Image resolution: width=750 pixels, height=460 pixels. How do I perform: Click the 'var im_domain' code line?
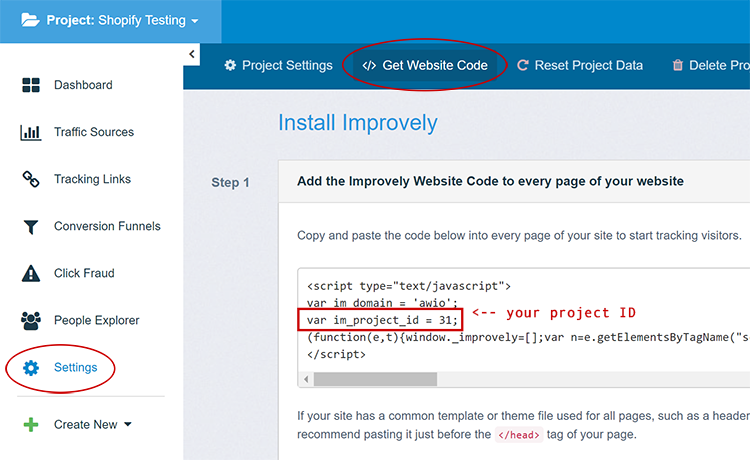coord(382,303)
